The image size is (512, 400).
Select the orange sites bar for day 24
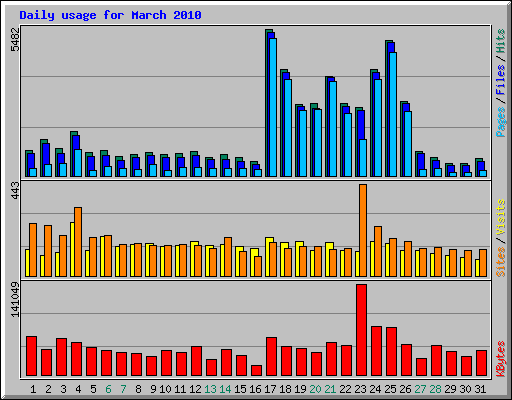pyautogui.click(x=378, y=251)
